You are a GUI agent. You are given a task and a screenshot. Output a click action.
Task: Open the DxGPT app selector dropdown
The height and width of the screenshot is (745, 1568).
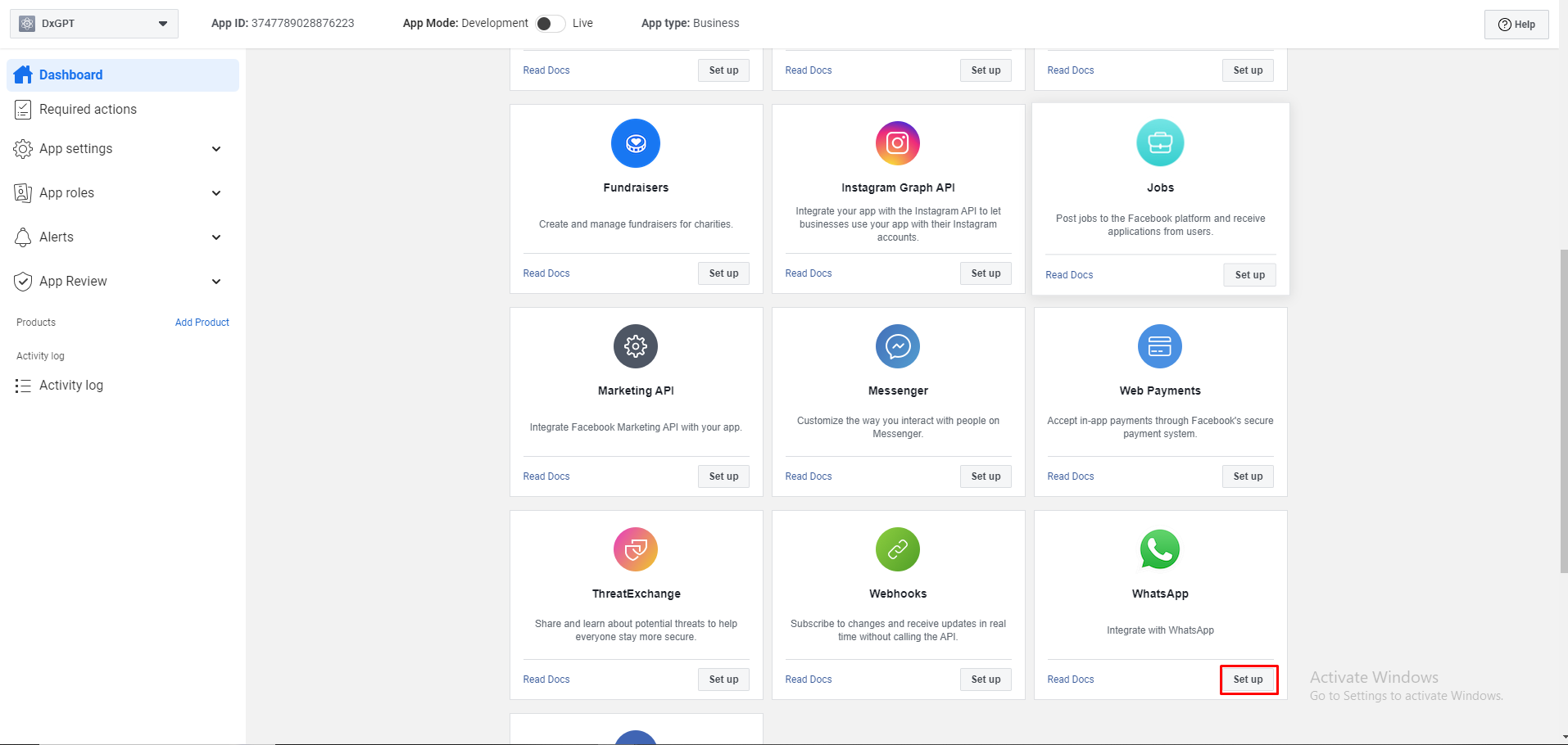point(94,24)
